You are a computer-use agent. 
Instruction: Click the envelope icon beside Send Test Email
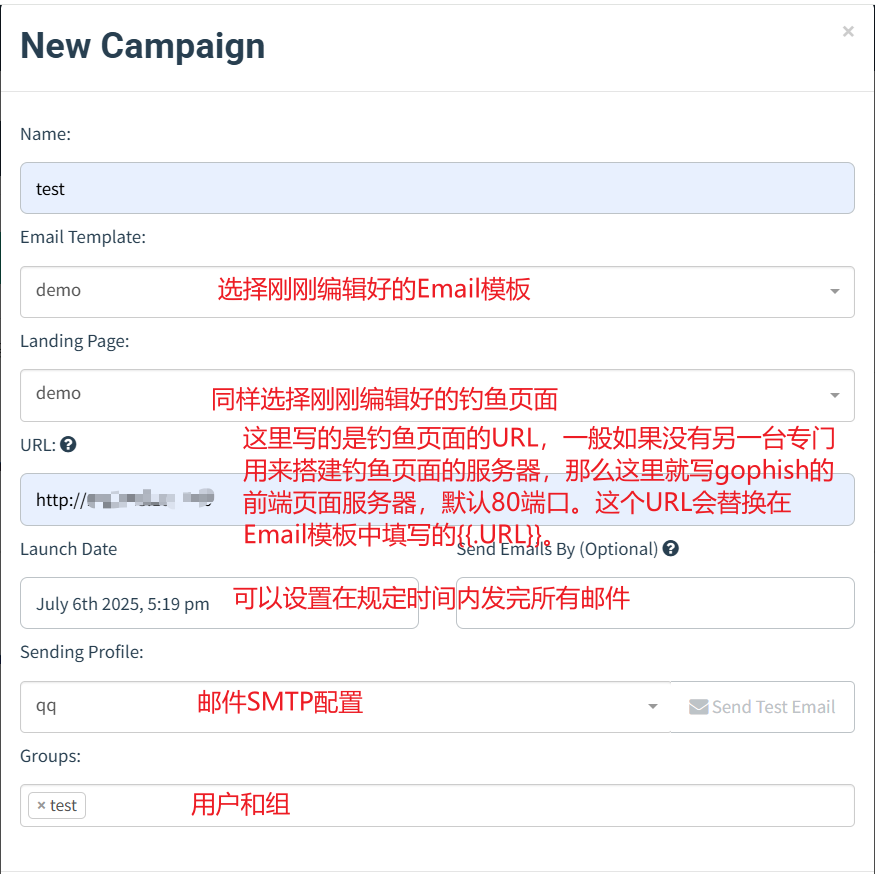tap(698, 707)
